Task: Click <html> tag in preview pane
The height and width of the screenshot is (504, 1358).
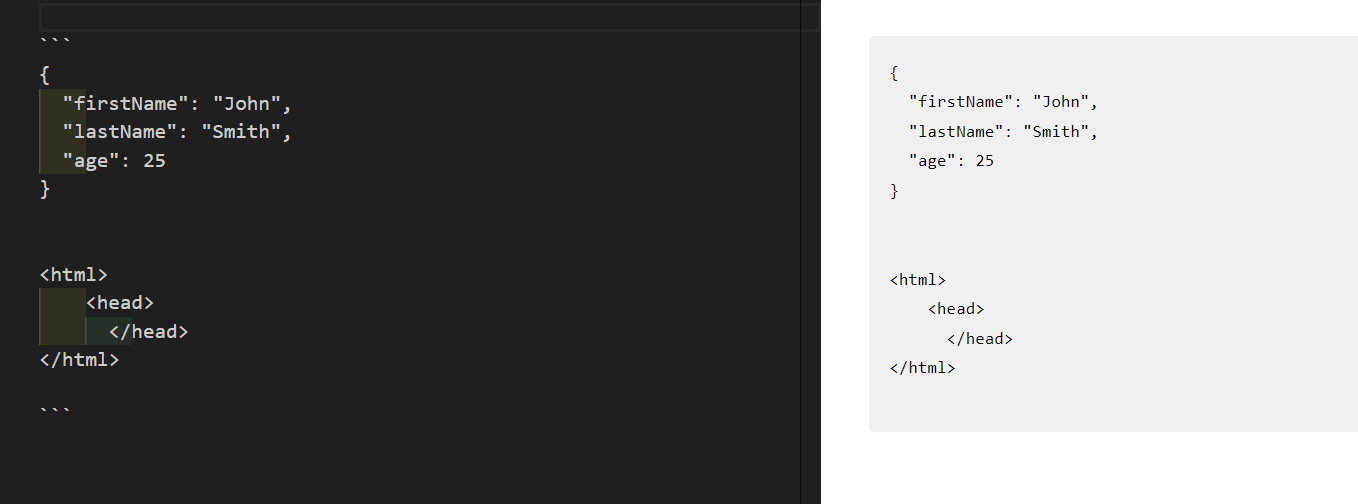Action: click(x=918, y=280)
